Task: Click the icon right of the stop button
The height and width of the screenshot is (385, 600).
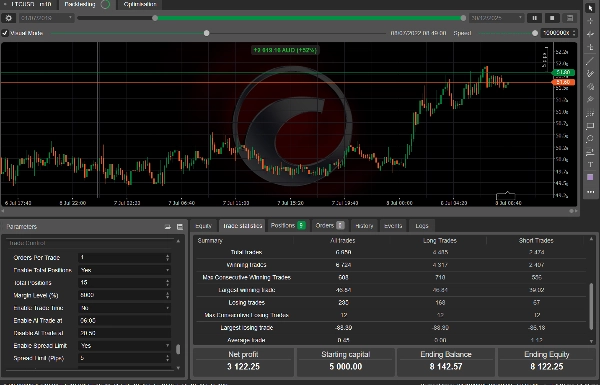Action: tap(570, 18)
